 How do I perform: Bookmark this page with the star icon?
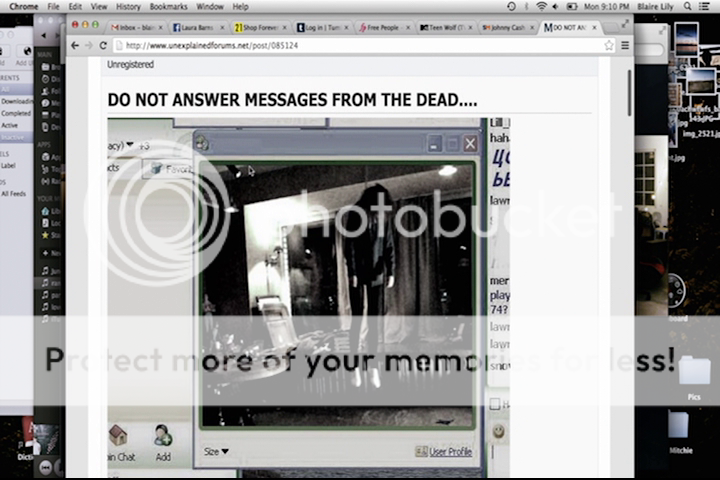pos(608,45)
